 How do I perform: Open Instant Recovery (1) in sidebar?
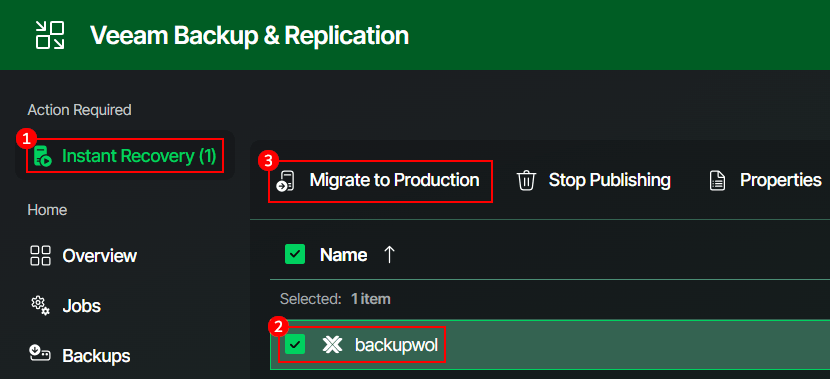coord(125,156)
